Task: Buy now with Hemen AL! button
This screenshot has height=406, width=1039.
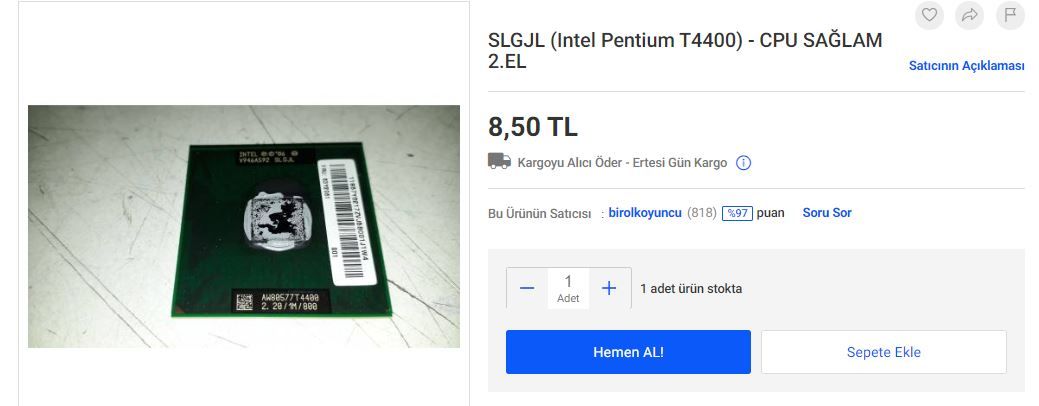Action: coord(628,352)
